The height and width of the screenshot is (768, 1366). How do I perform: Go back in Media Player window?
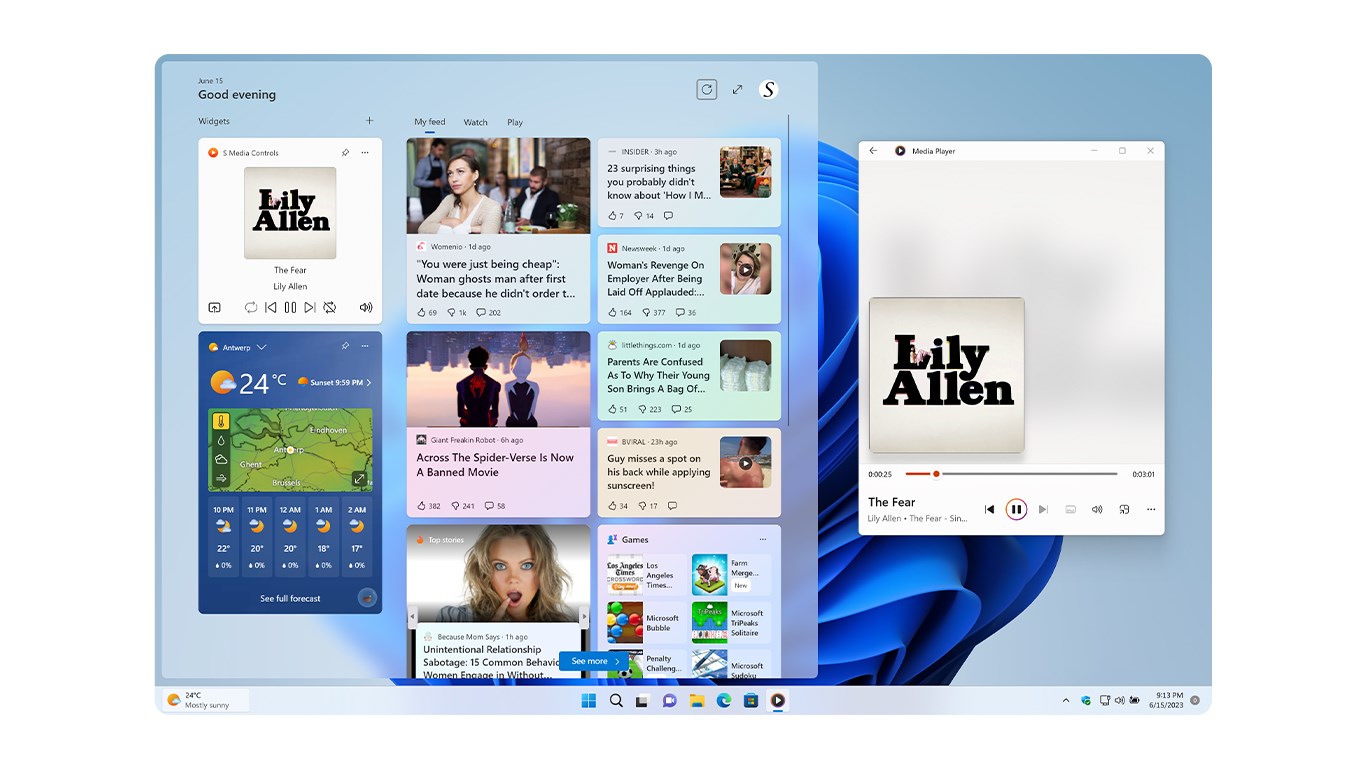coord(873,151)
